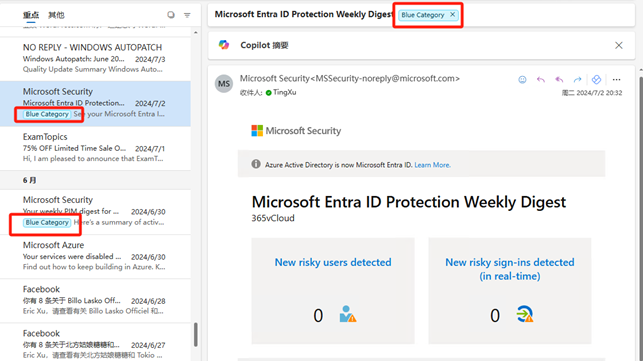Click the sender address MSSecurity-noreply@microsoft.com
Image resolution: width=643 pixels, height=361 pixels.
385,78
